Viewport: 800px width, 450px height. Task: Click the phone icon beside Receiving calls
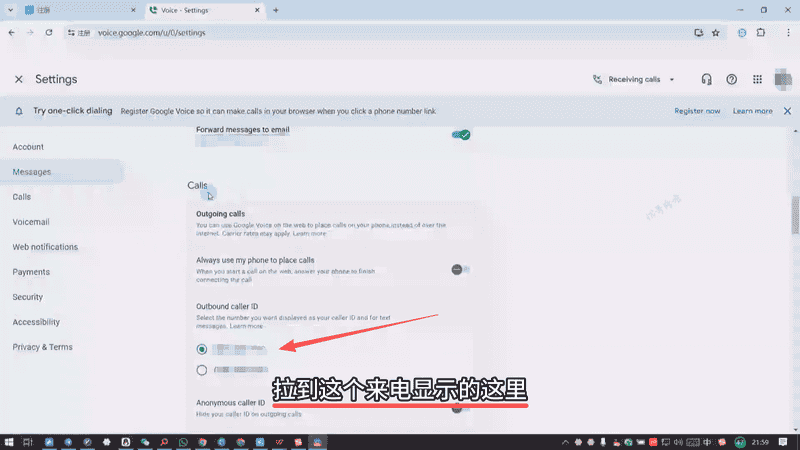pos(597,80)
